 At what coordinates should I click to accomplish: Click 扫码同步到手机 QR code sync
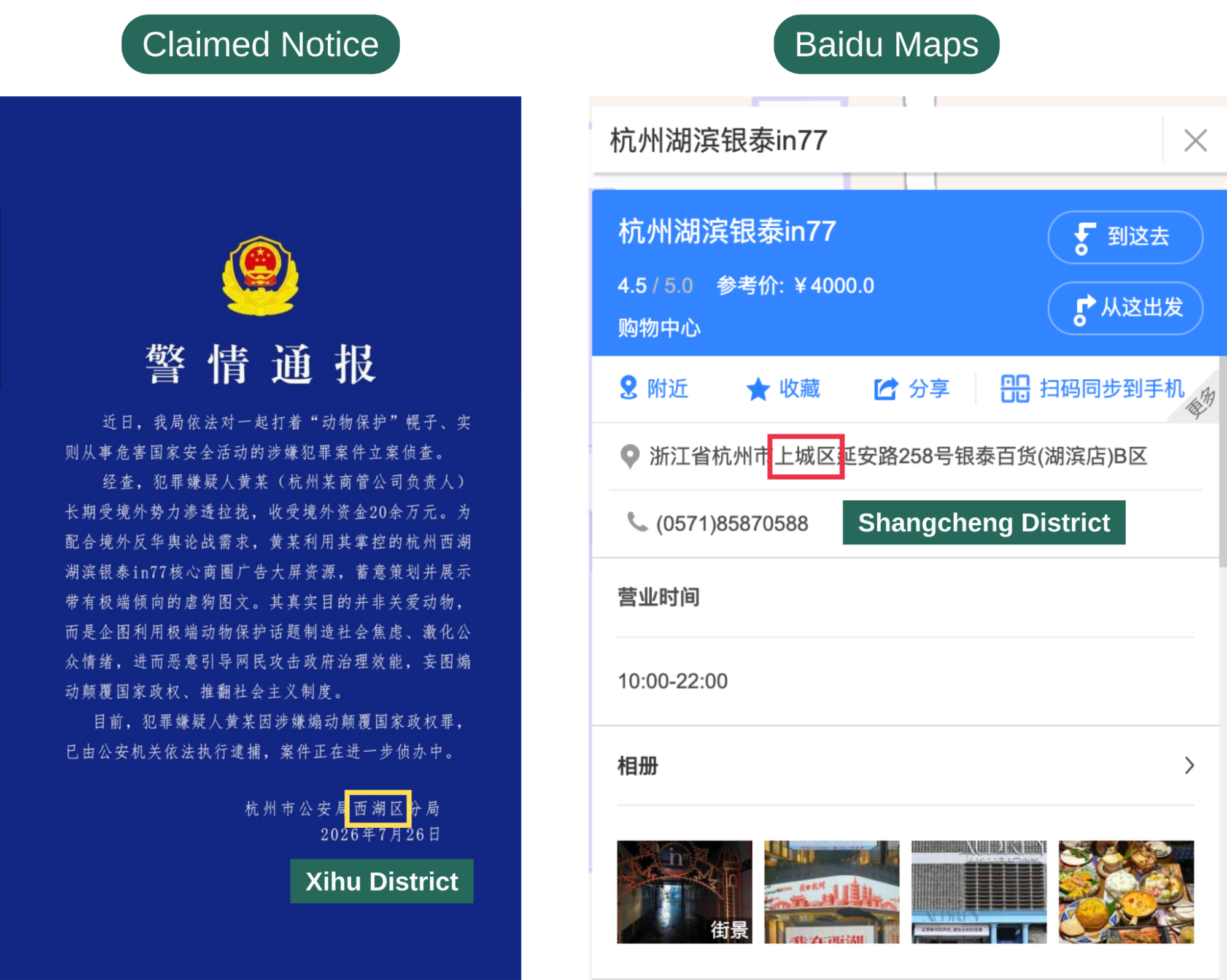point(1092,388)
